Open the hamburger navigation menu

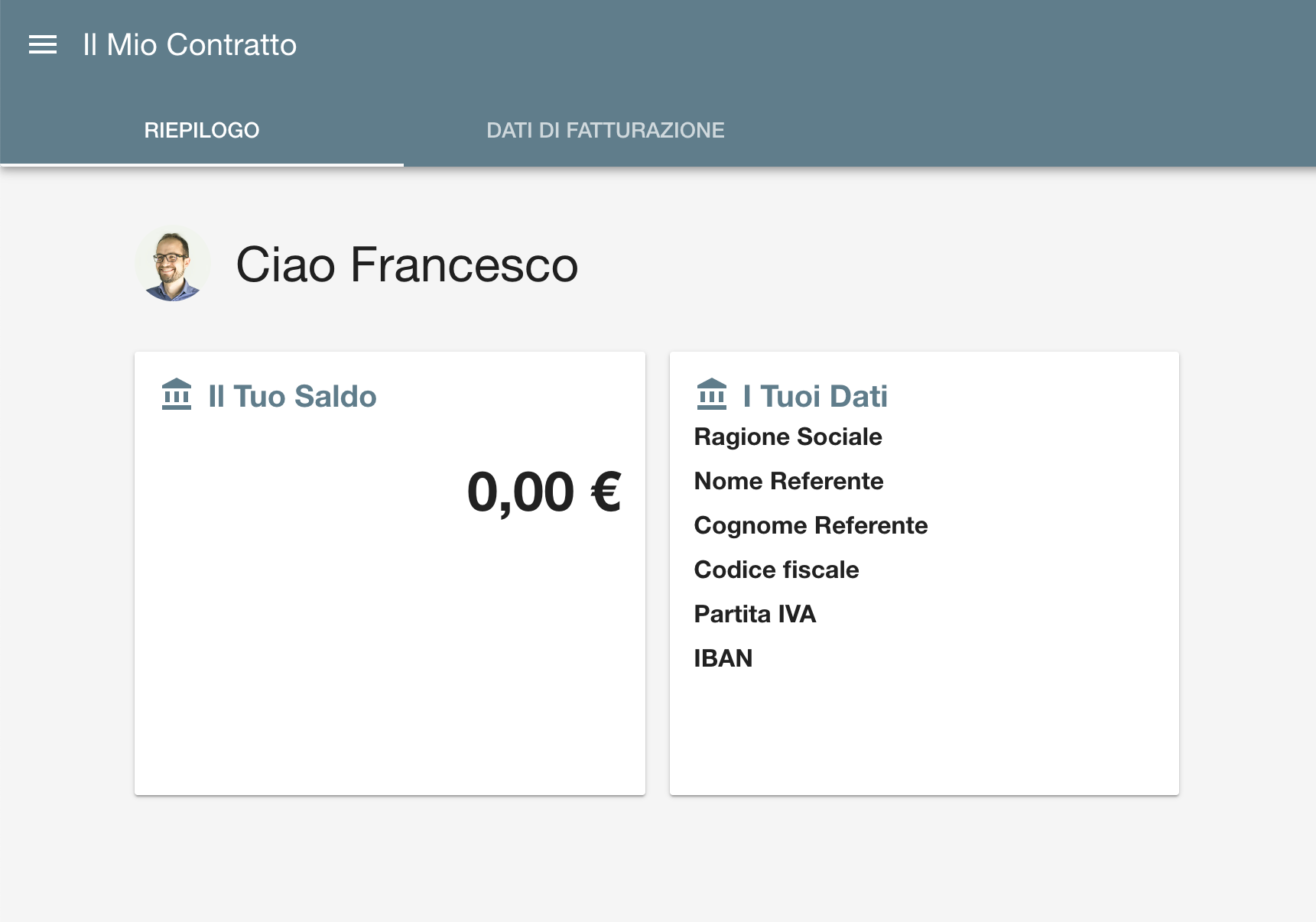click(x=43, y=45)
